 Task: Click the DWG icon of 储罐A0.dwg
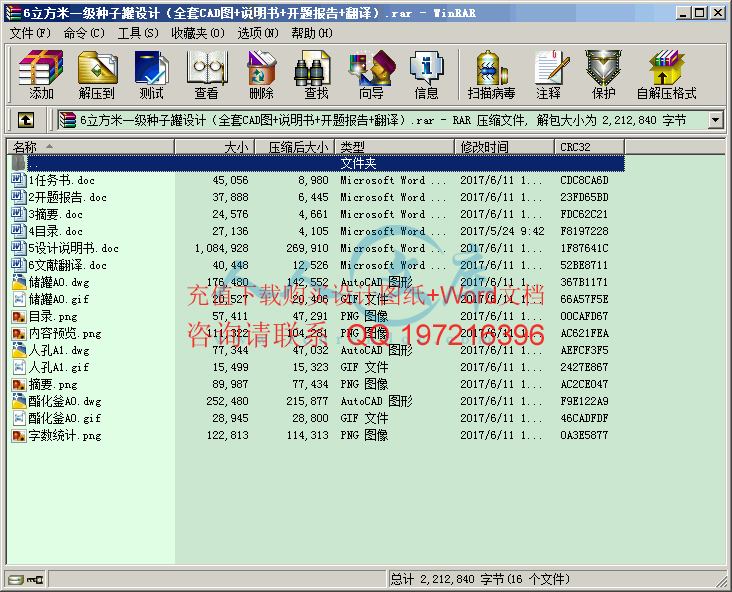(x=19, y=282)
